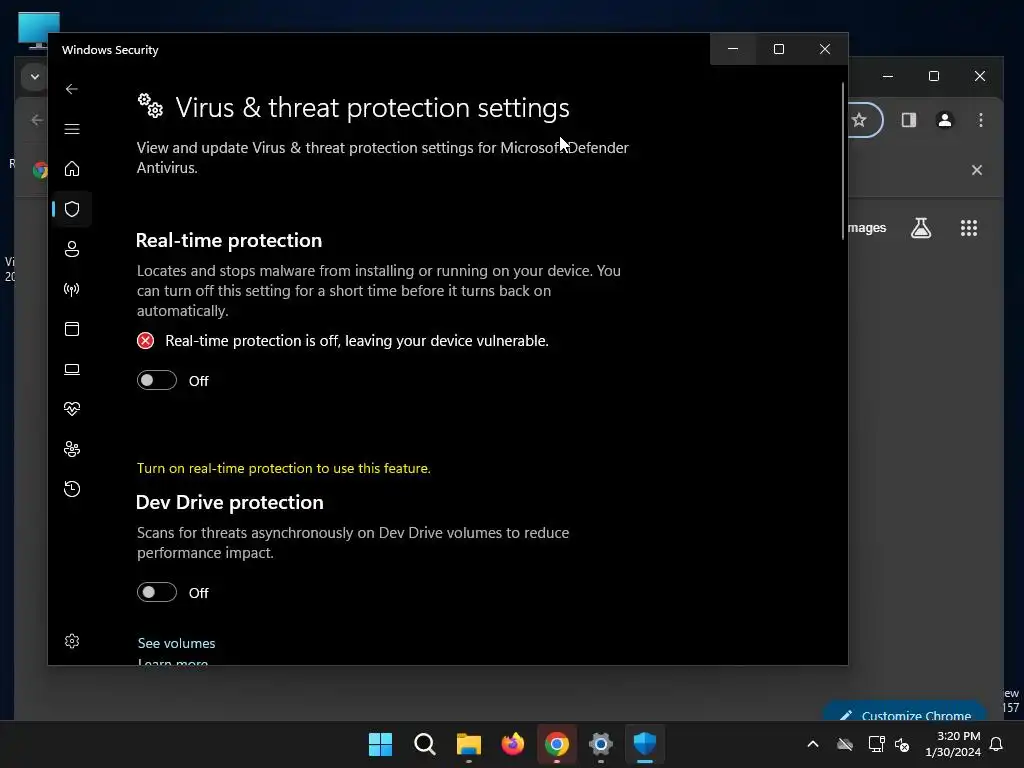1024x768 pixels.
Task: Open the See volumes link
Action: (176, 643)
